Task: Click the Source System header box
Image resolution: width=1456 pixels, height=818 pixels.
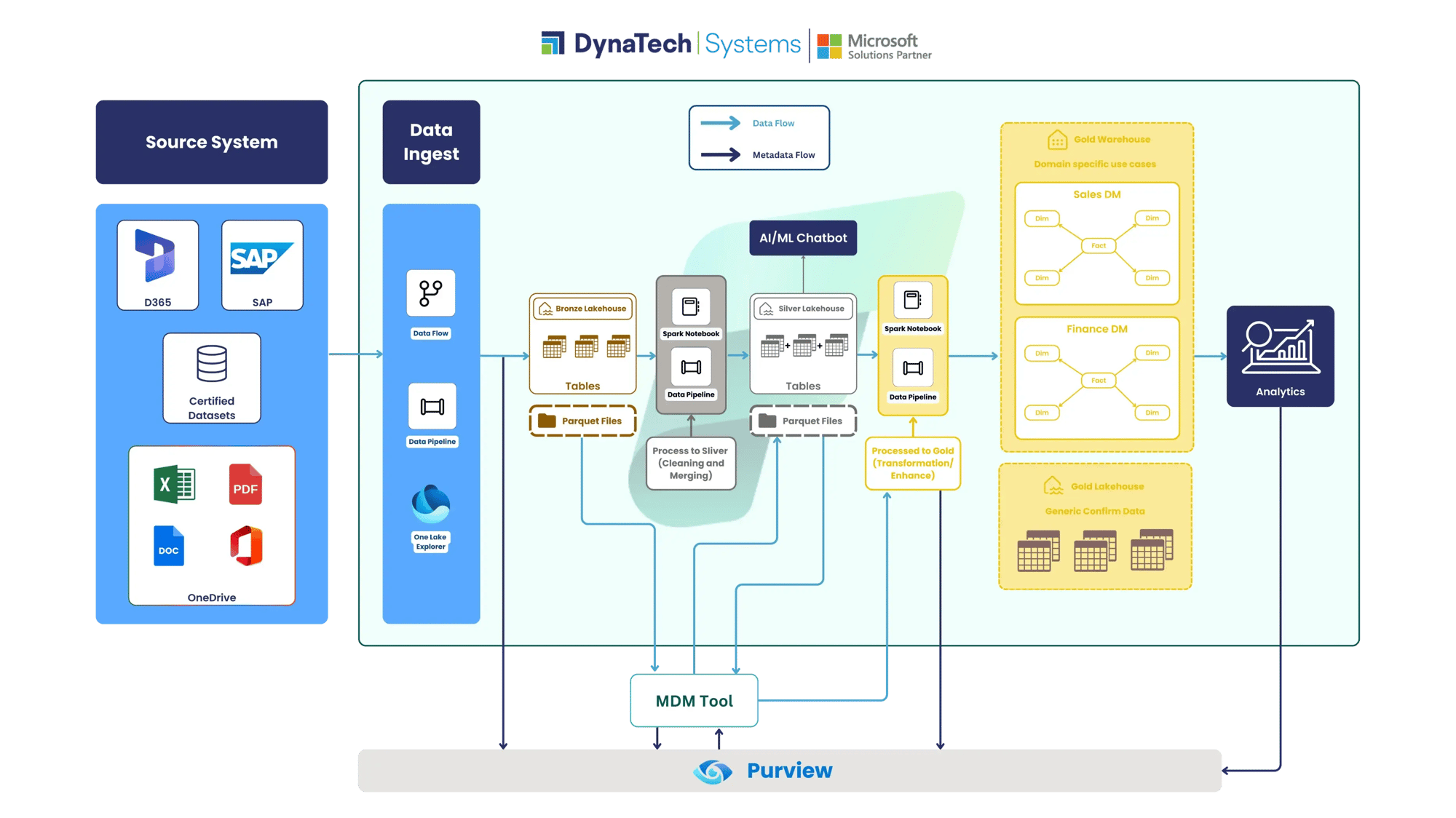Action: pos(212,142)
